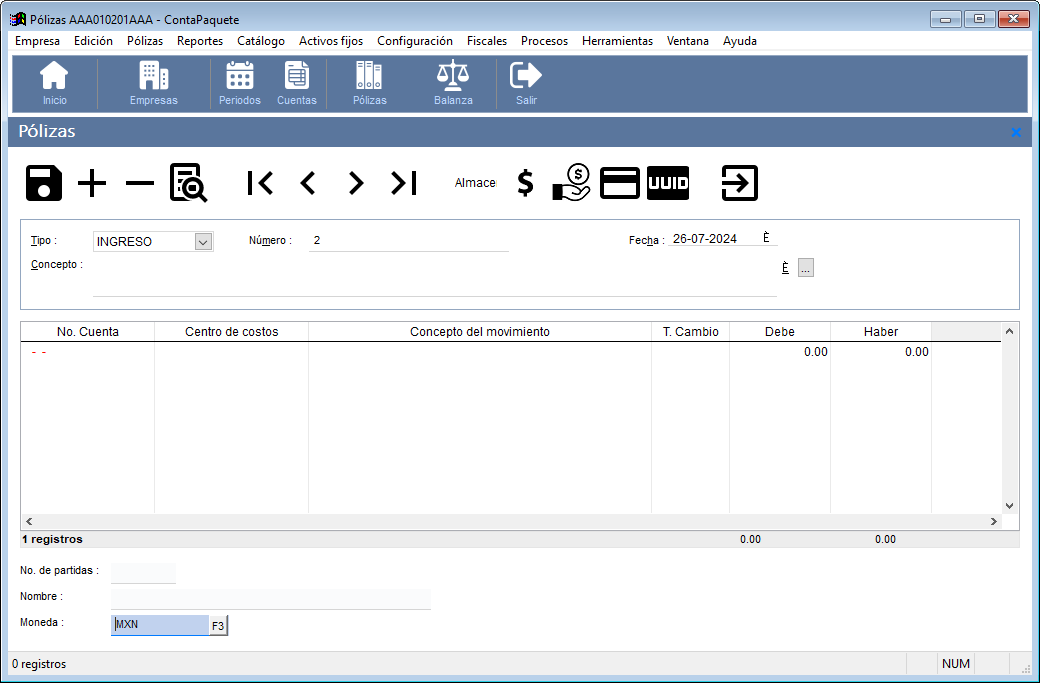The height and width of the screenshot is (683, 1040).
Task: Click the Moneda MXN field
Action: pos(160,625)
